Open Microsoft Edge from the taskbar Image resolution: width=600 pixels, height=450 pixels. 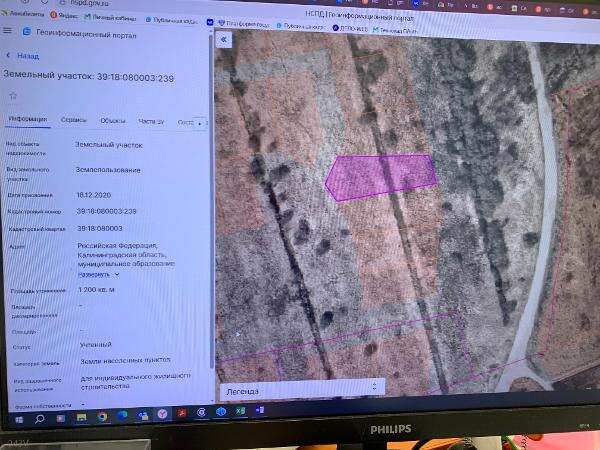click(122, 415)
